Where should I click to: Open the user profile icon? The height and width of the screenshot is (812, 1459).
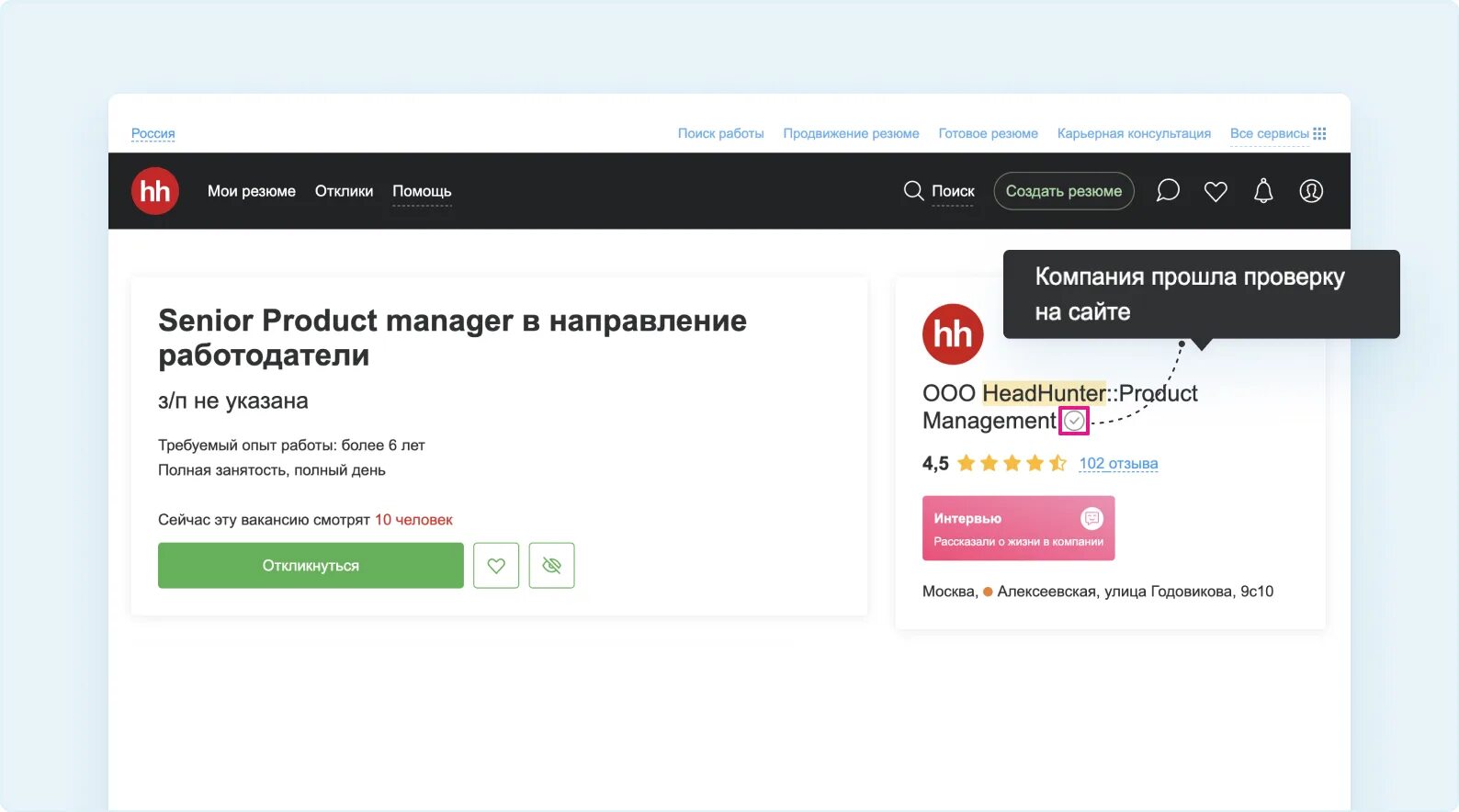point(1311,191)
